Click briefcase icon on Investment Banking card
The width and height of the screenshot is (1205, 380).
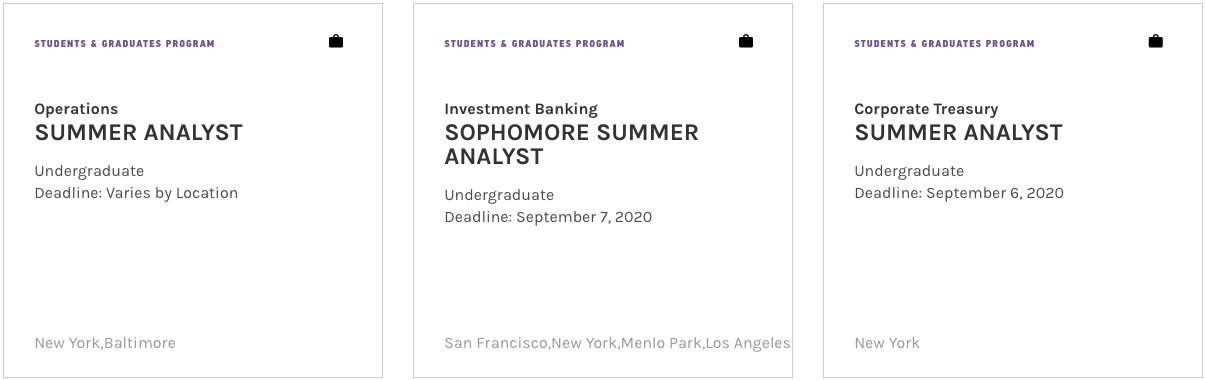(x=746, y=41)
